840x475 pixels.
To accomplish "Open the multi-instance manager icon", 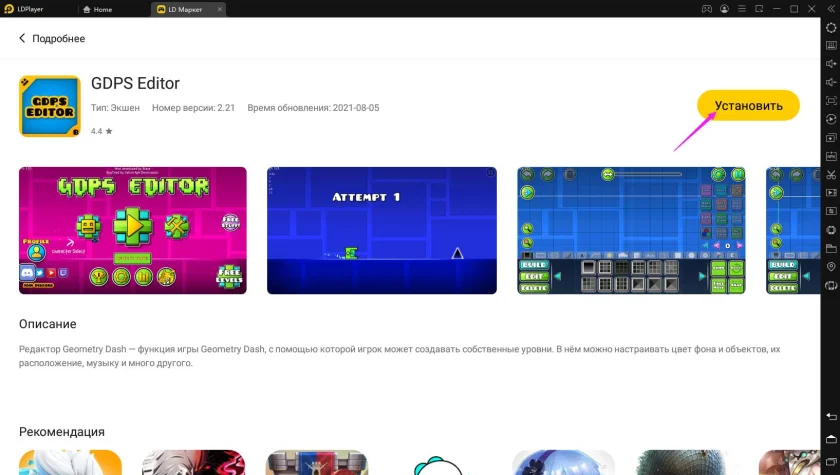I will (831, 138).
